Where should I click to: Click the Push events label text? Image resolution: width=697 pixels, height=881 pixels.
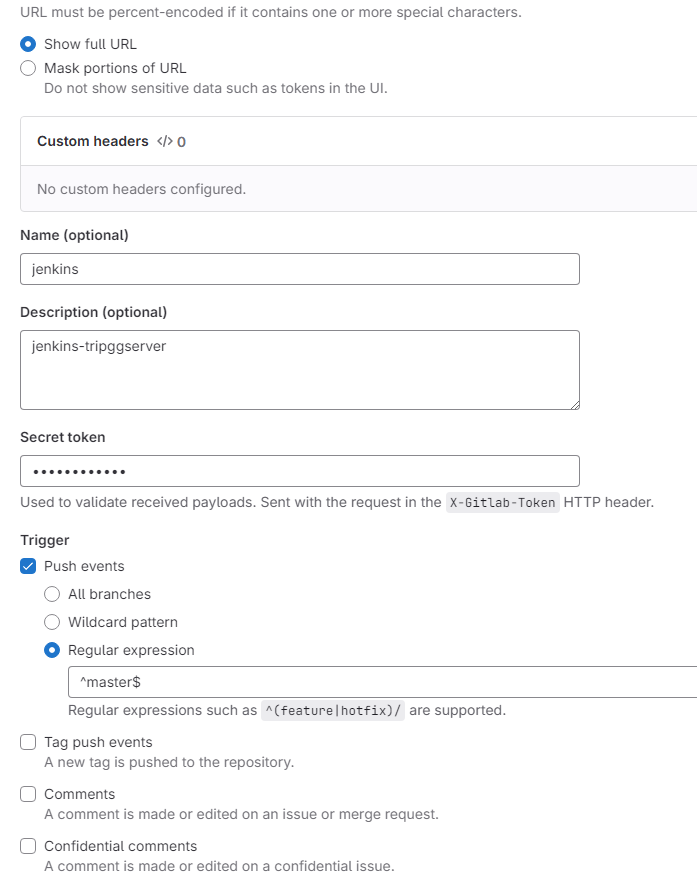tap(84, 566)
